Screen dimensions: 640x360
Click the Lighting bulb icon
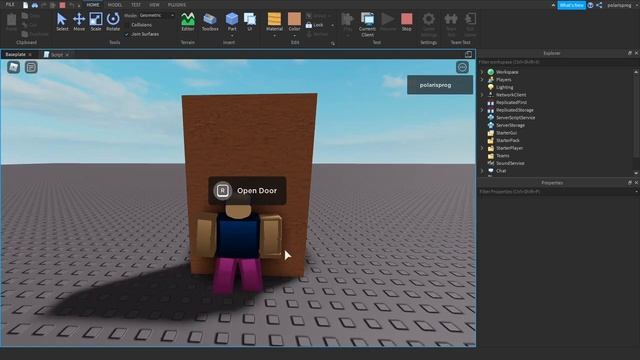pos(491,87)
